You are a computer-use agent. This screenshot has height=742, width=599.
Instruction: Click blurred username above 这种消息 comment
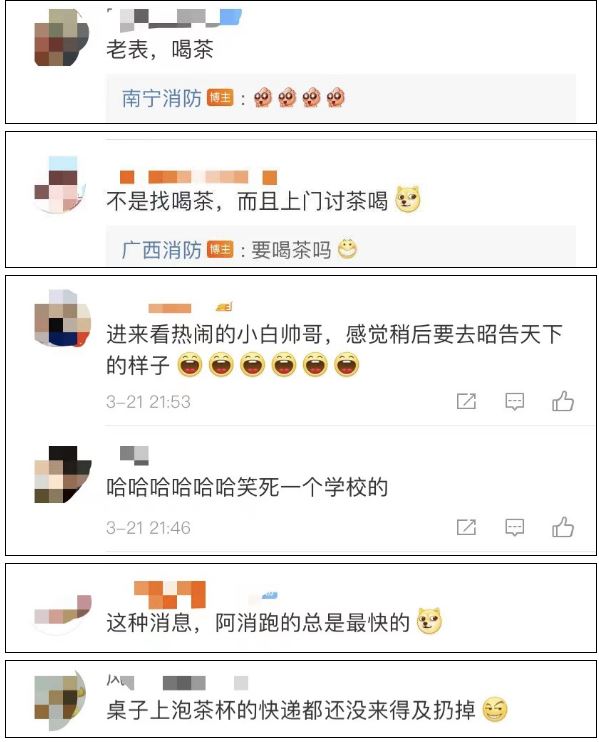(x=170, y=594)
